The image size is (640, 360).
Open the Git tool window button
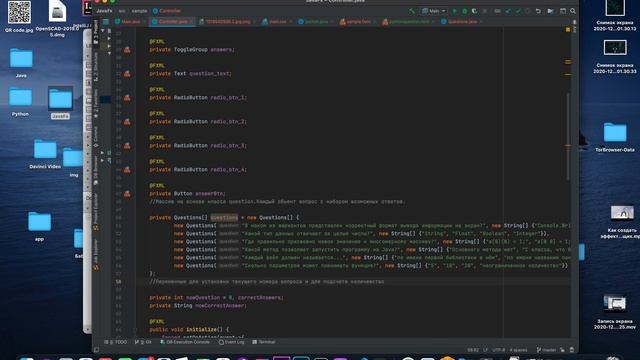pos(143,342)
